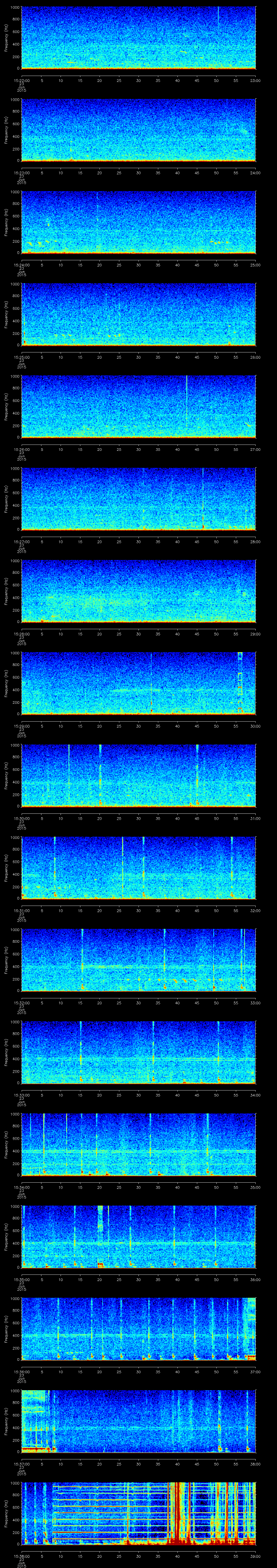
Task: Select the 33:00 end time label
Action: click(255, 1003)
